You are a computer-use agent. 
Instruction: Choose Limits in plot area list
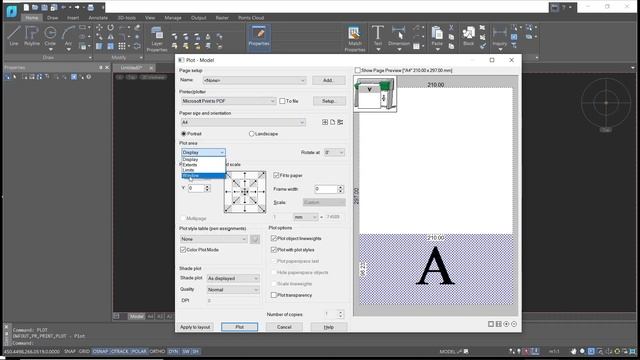coord(203,170)
